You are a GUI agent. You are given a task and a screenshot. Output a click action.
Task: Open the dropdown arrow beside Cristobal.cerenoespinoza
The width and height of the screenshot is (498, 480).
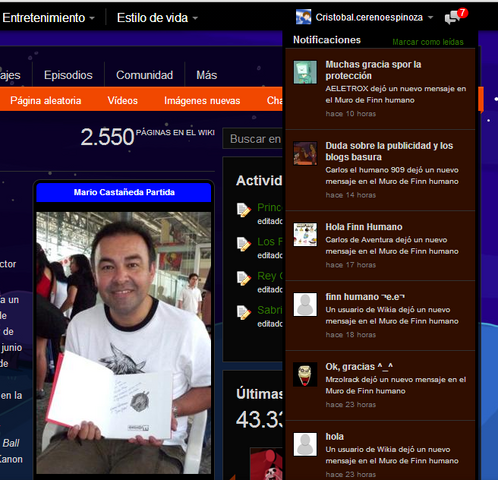(x=430, y=17)
